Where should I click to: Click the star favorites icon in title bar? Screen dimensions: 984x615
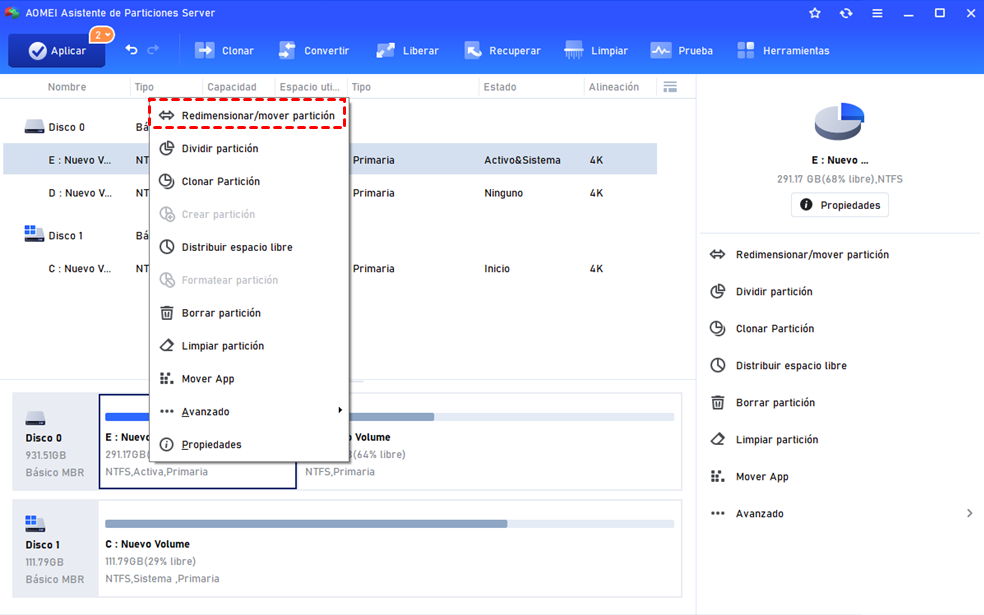815,13
